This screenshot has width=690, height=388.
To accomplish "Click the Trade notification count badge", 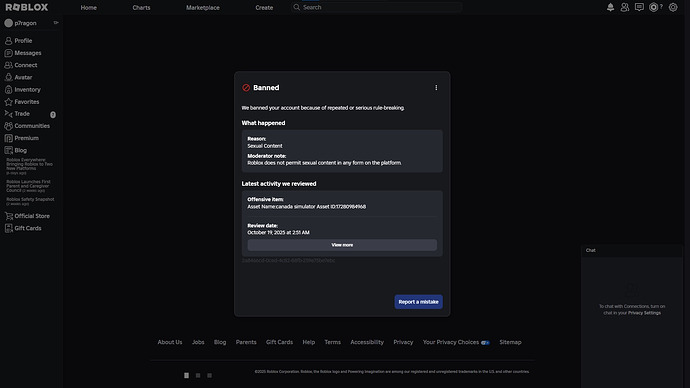I will click(x=53, y=114).
